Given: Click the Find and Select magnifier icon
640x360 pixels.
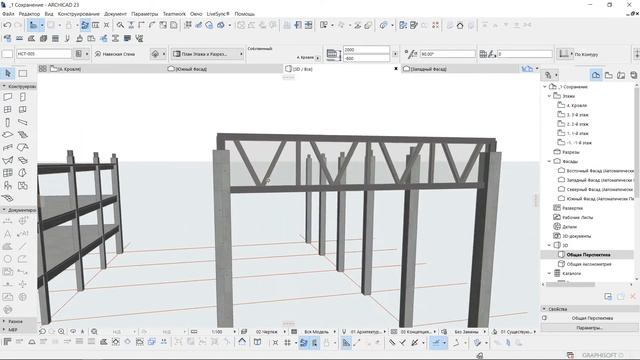Looking at the screenshot, I should pos(120,25).
